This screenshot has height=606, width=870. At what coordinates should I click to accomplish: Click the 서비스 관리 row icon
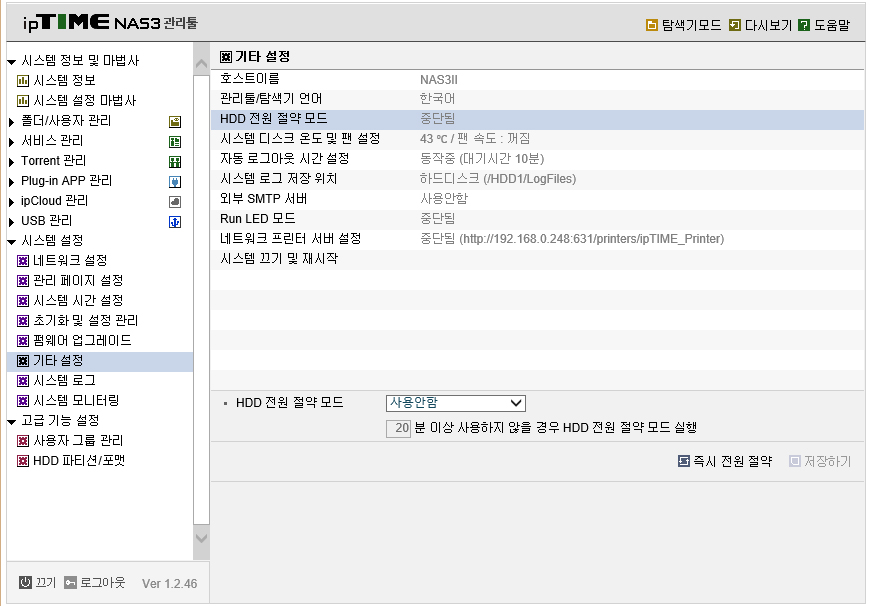(x=175, y=142)
